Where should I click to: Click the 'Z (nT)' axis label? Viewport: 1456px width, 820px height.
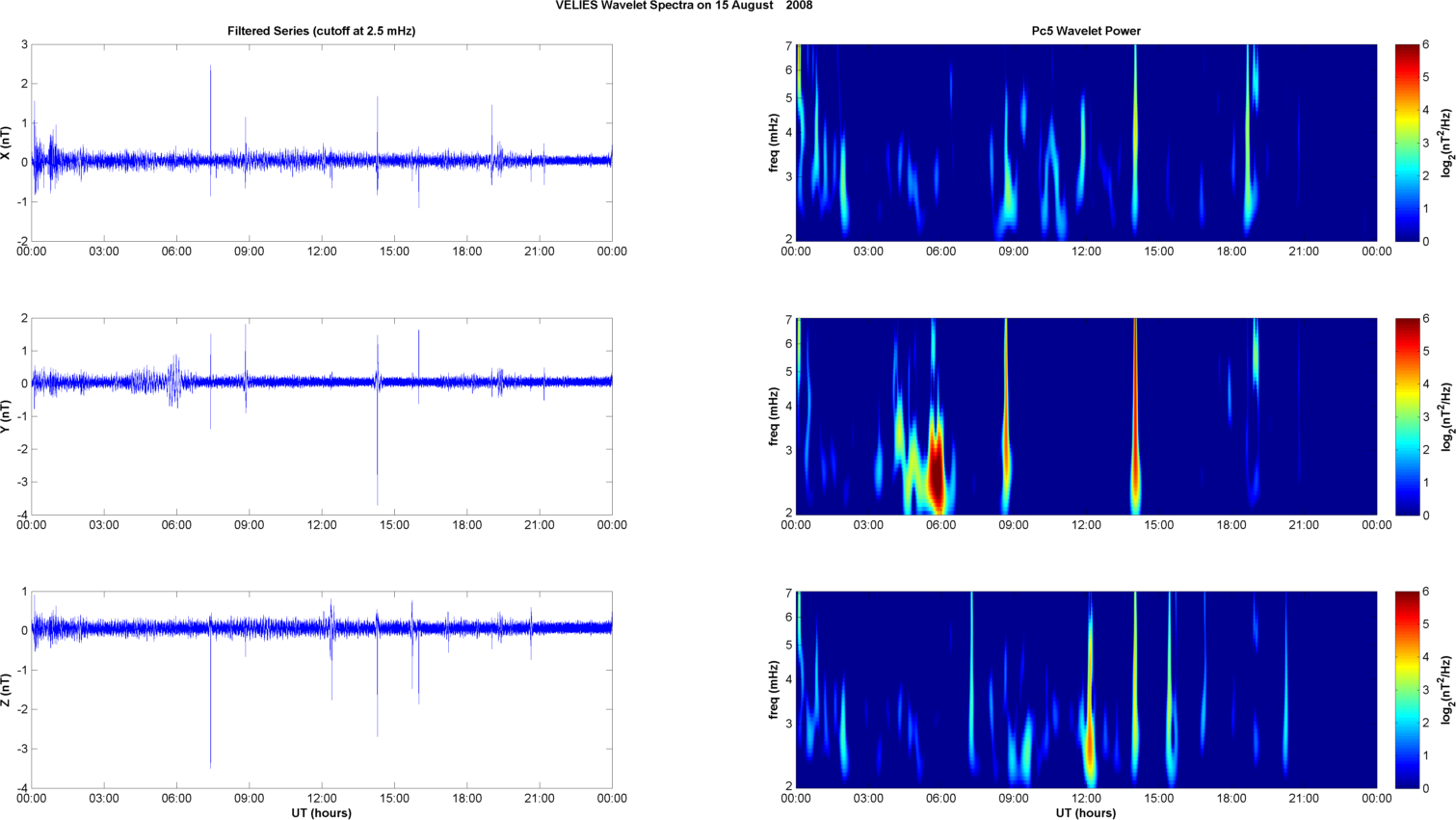[7, 690]
